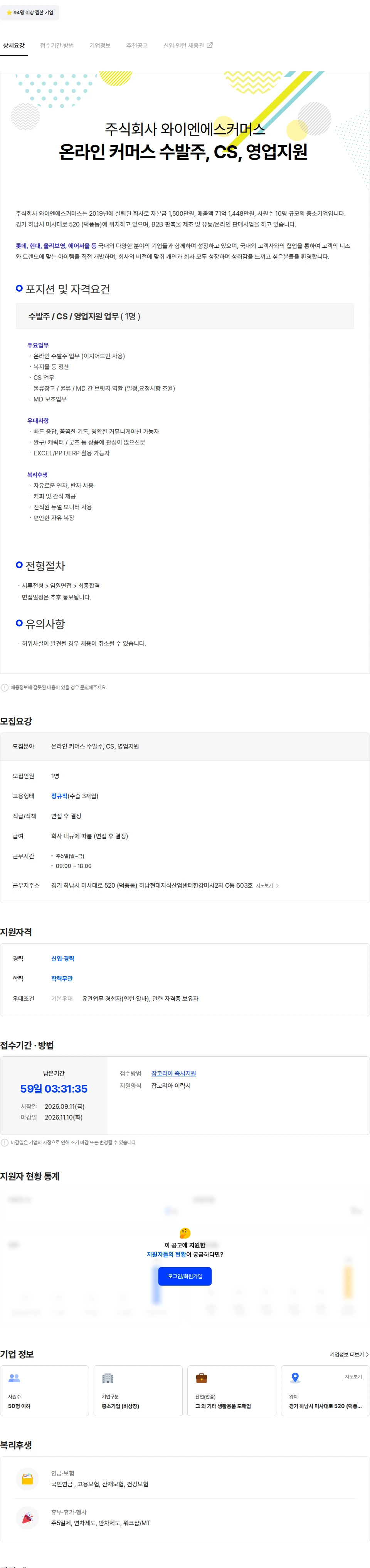Click the 잡코리아 이력서 application form value
Screen dimensions: 370x1568
click(171, 1085)
